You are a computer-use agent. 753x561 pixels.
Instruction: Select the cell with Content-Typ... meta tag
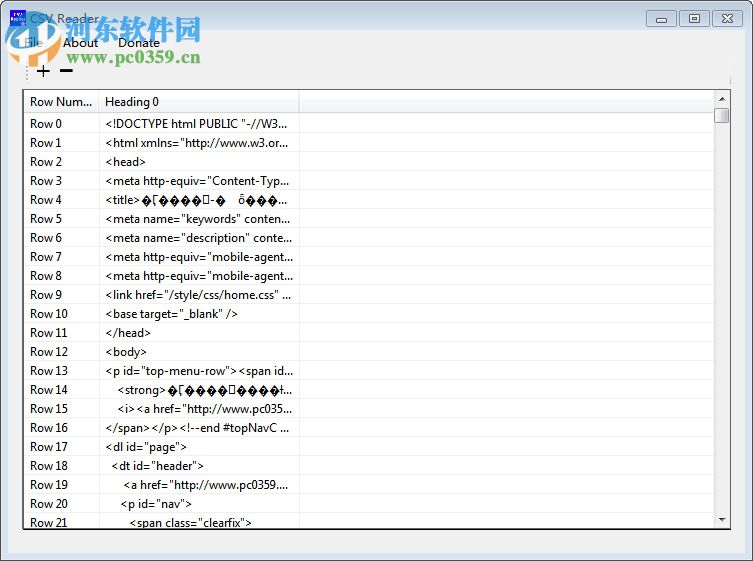coord(199,181)
